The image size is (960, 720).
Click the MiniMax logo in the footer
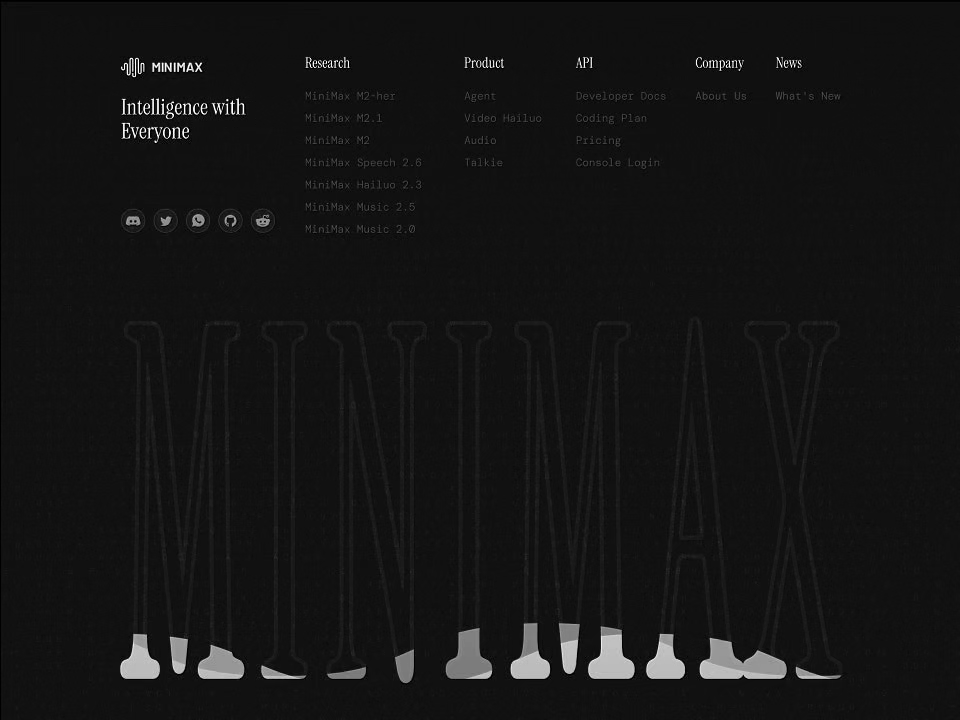[162, 67]
